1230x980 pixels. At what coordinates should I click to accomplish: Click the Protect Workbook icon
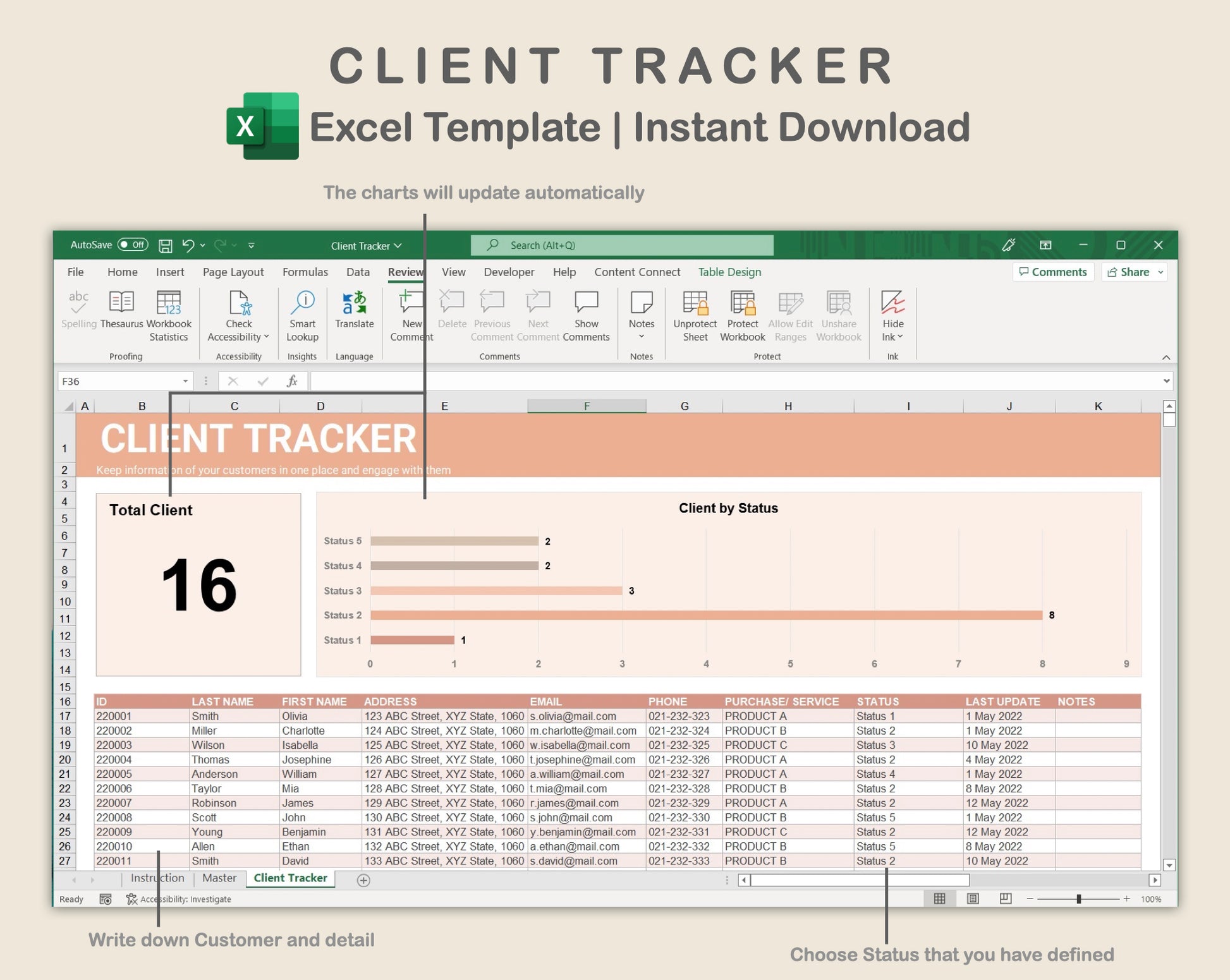tap(742, 304)
